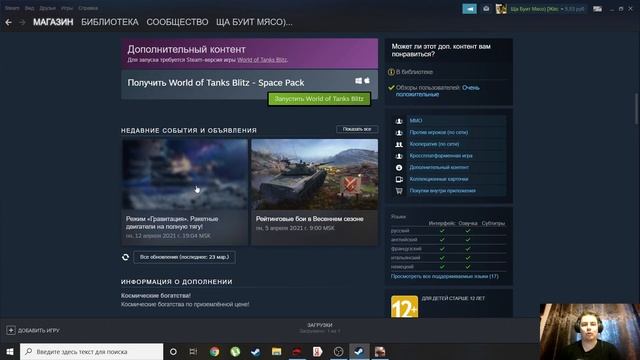Switch to Big Picture mode icon

click(598, 9)
